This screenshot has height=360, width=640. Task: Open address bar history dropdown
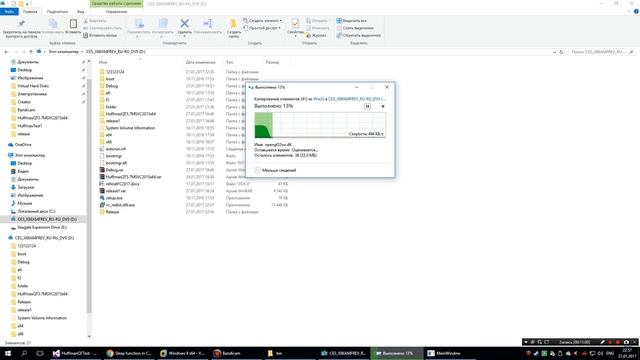(554, 52)
